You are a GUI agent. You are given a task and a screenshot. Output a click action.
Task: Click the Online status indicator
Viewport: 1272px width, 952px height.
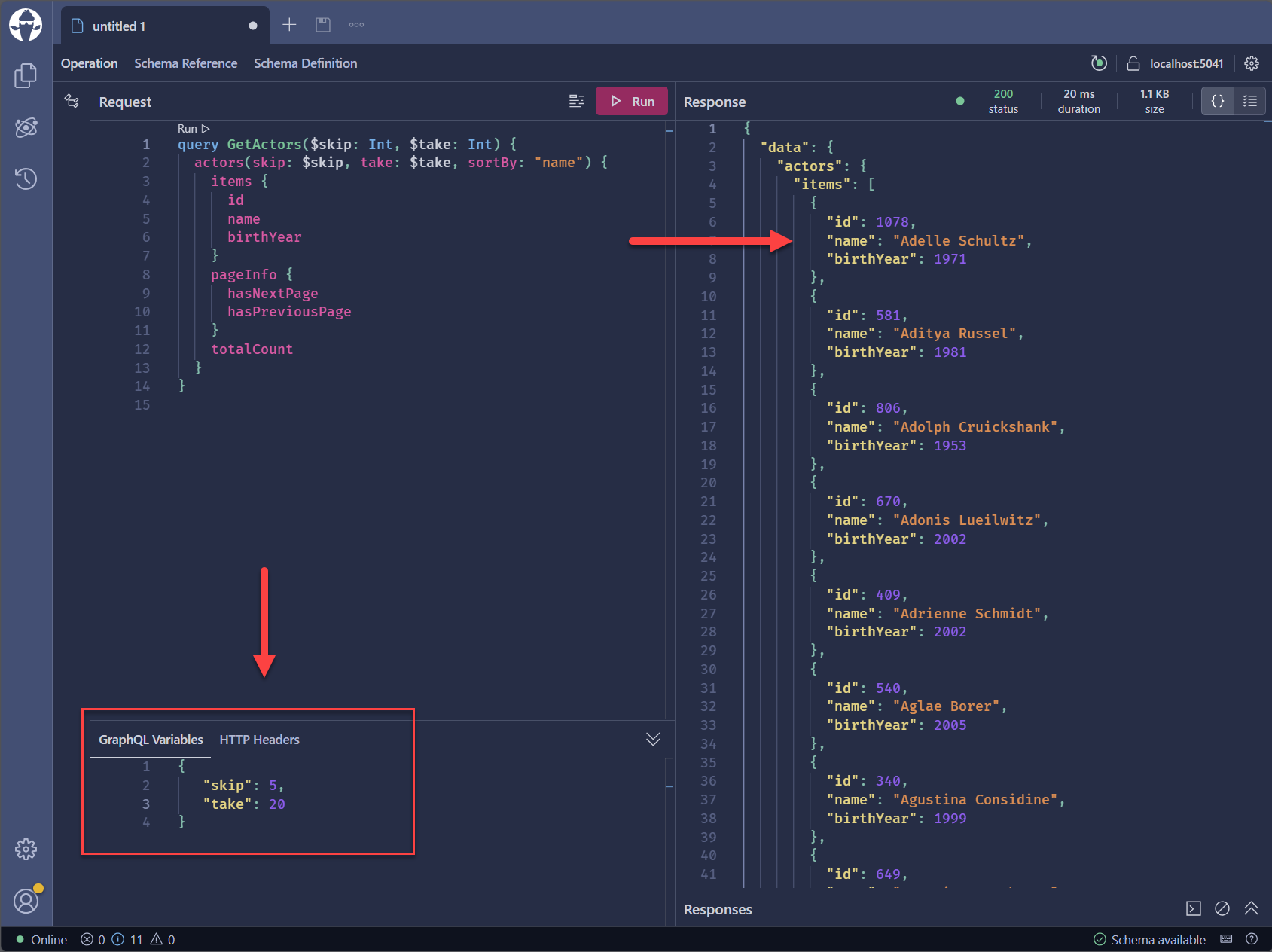[41, 939]
